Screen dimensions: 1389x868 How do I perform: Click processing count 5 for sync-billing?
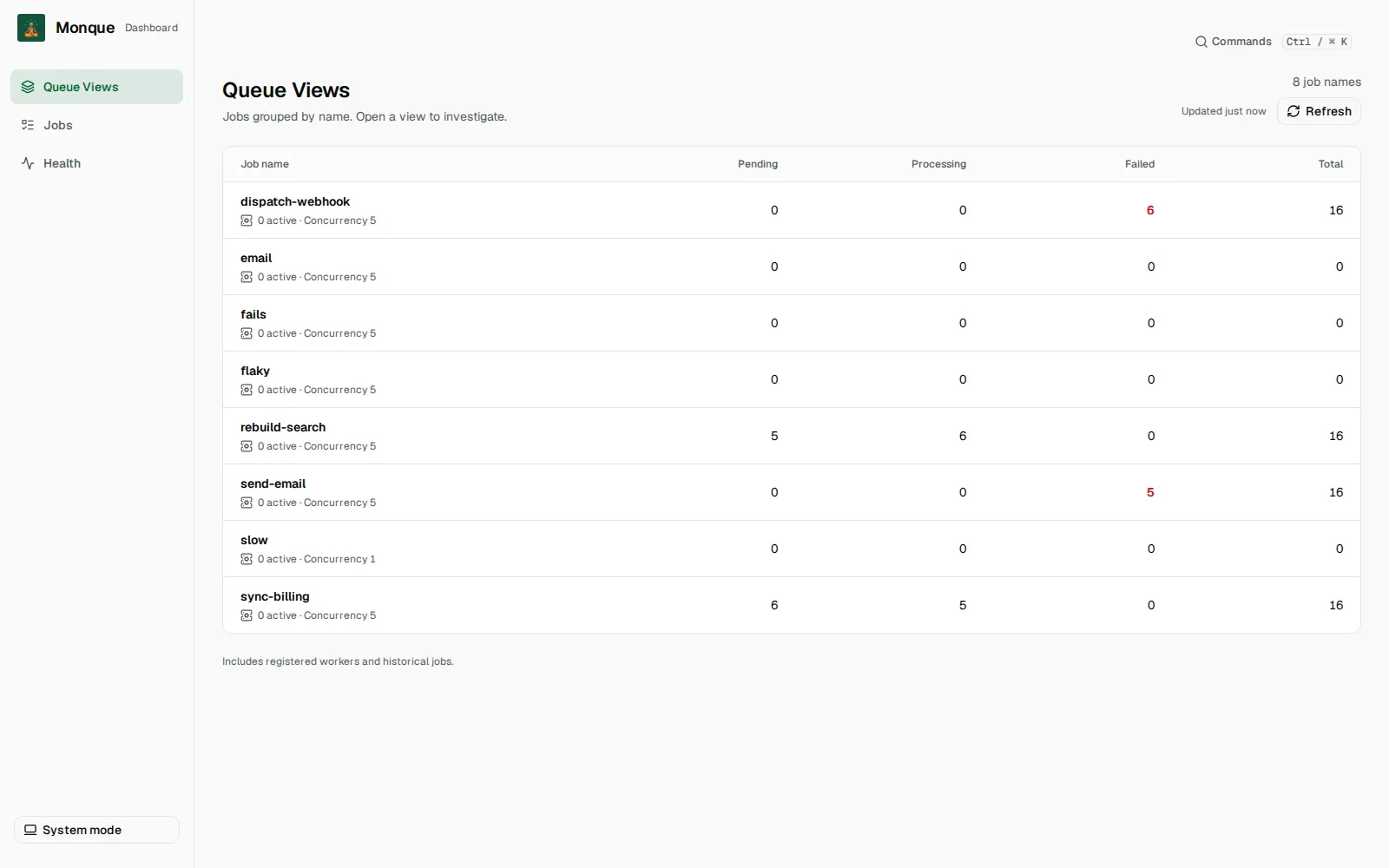(x=963, y=605)
